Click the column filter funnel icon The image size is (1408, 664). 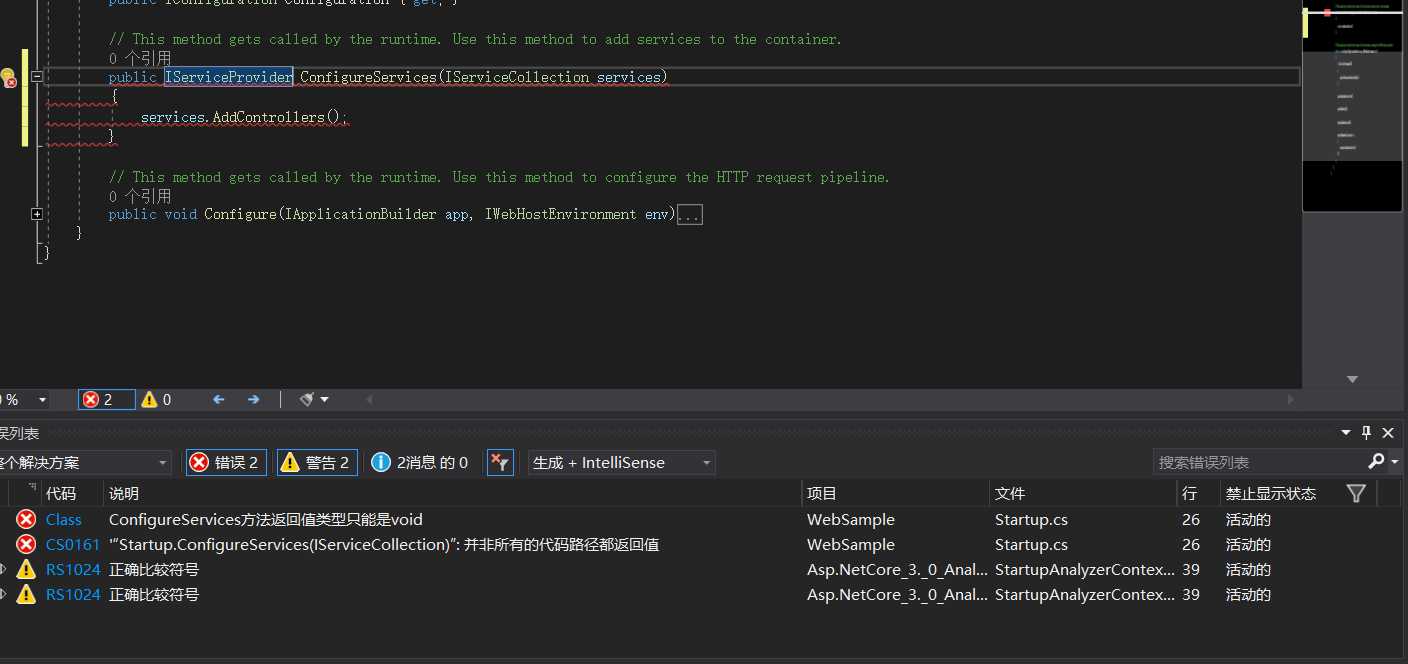coord(1356,493)
